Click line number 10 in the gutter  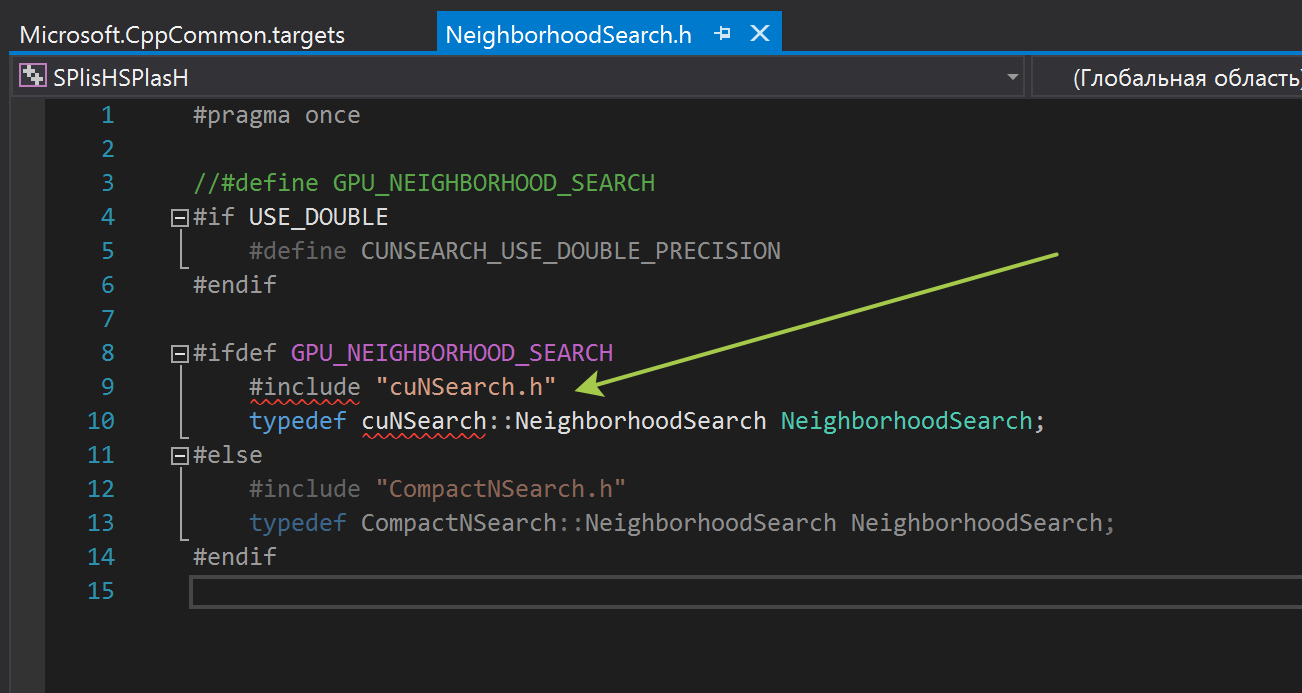coord(101,420)
